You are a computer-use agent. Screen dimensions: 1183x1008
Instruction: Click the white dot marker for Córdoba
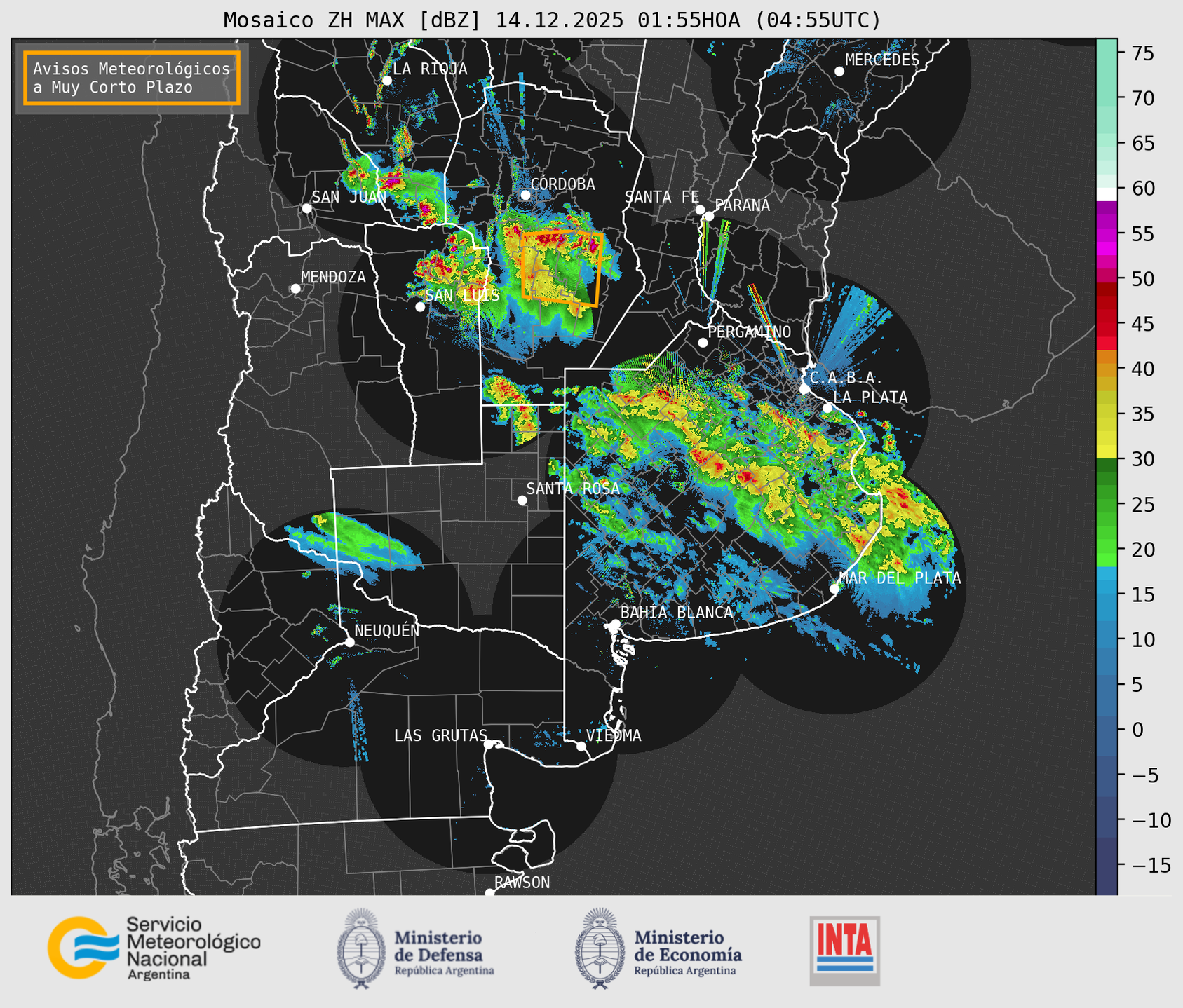pyautogui.click(x=525, y=195)
